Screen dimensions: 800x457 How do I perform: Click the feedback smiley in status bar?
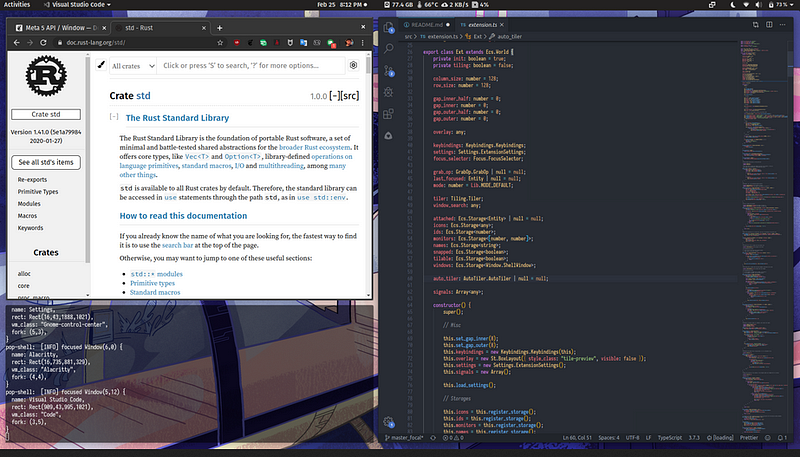(768, 438)
